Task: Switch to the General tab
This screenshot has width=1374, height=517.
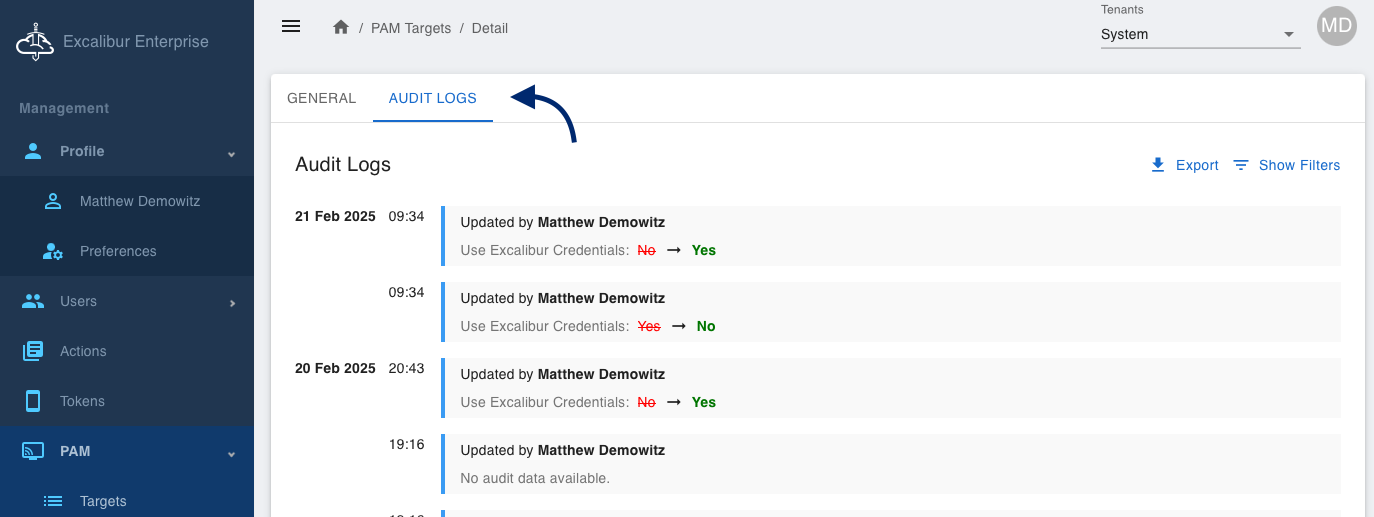Action: [321, 98]
